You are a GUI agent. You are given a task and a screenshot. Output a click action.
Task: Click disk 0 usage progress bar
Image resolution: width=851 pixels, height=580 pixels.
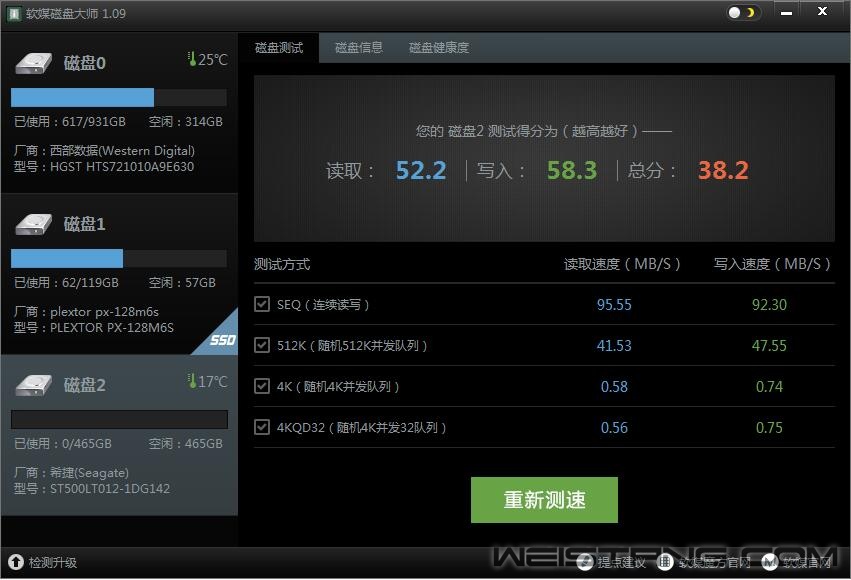coord(119,97)
